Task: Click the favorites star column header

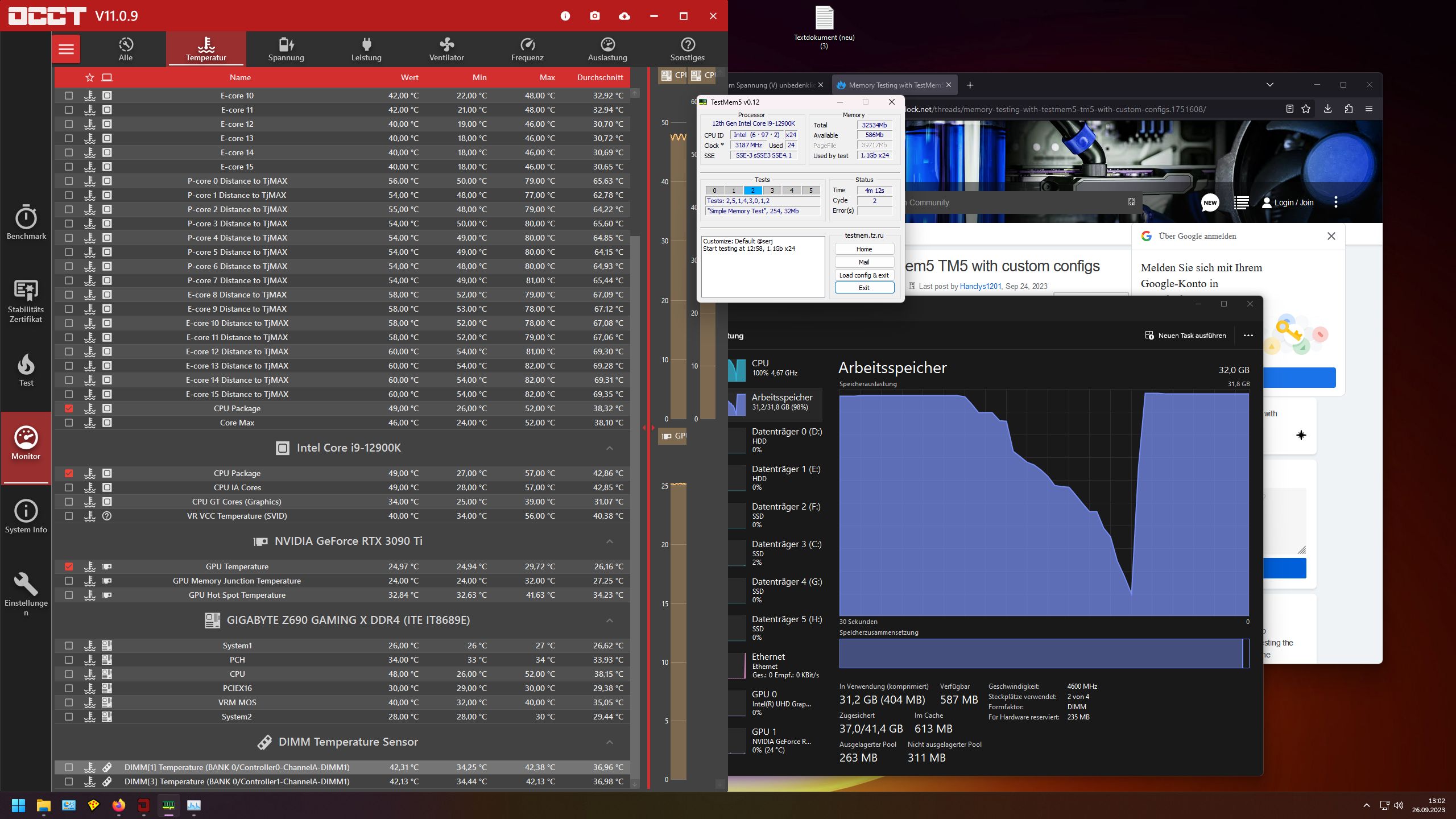Action: pos(89,77)
